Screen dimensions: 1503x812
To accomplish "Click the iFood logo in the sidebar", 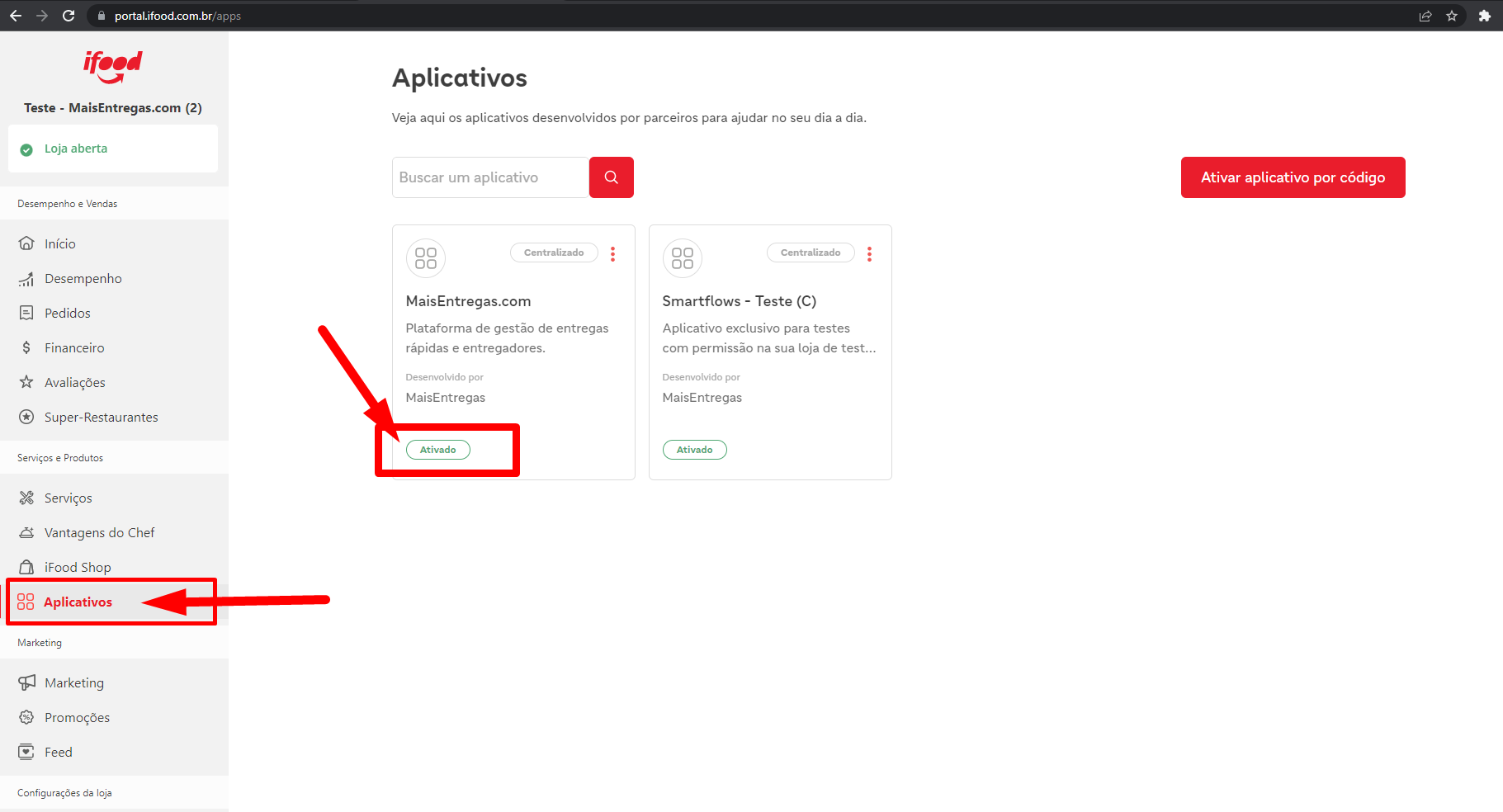I will (113, 66).
